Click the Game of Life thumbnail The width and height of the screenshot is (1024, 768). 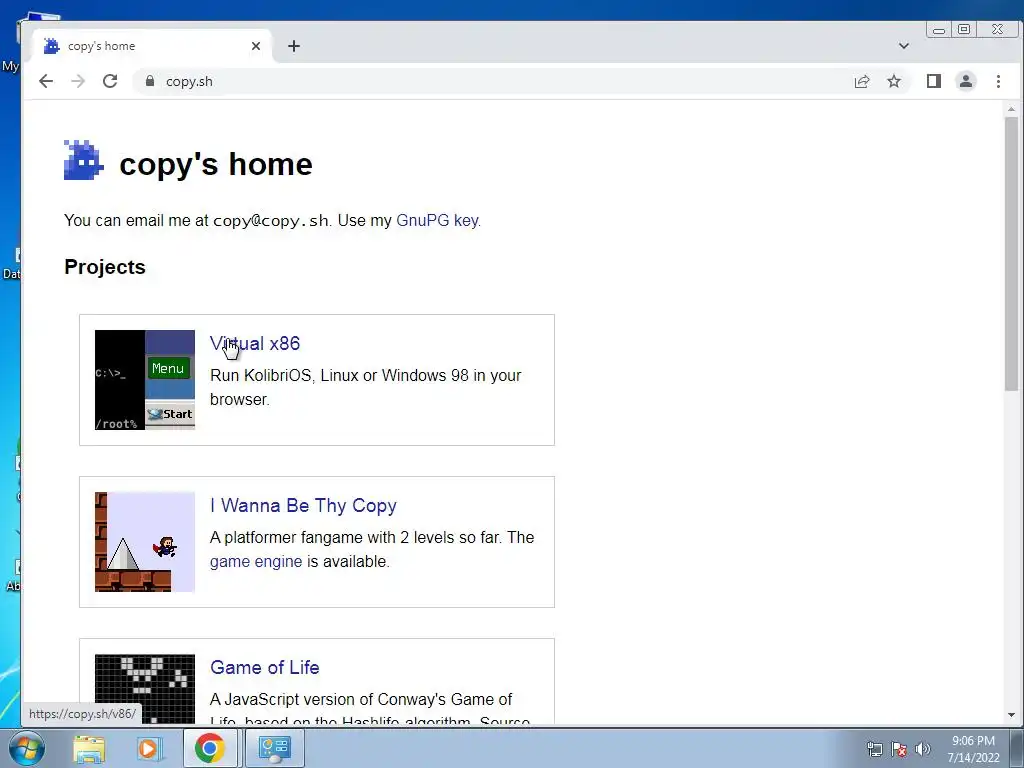(x=144, y=689)
